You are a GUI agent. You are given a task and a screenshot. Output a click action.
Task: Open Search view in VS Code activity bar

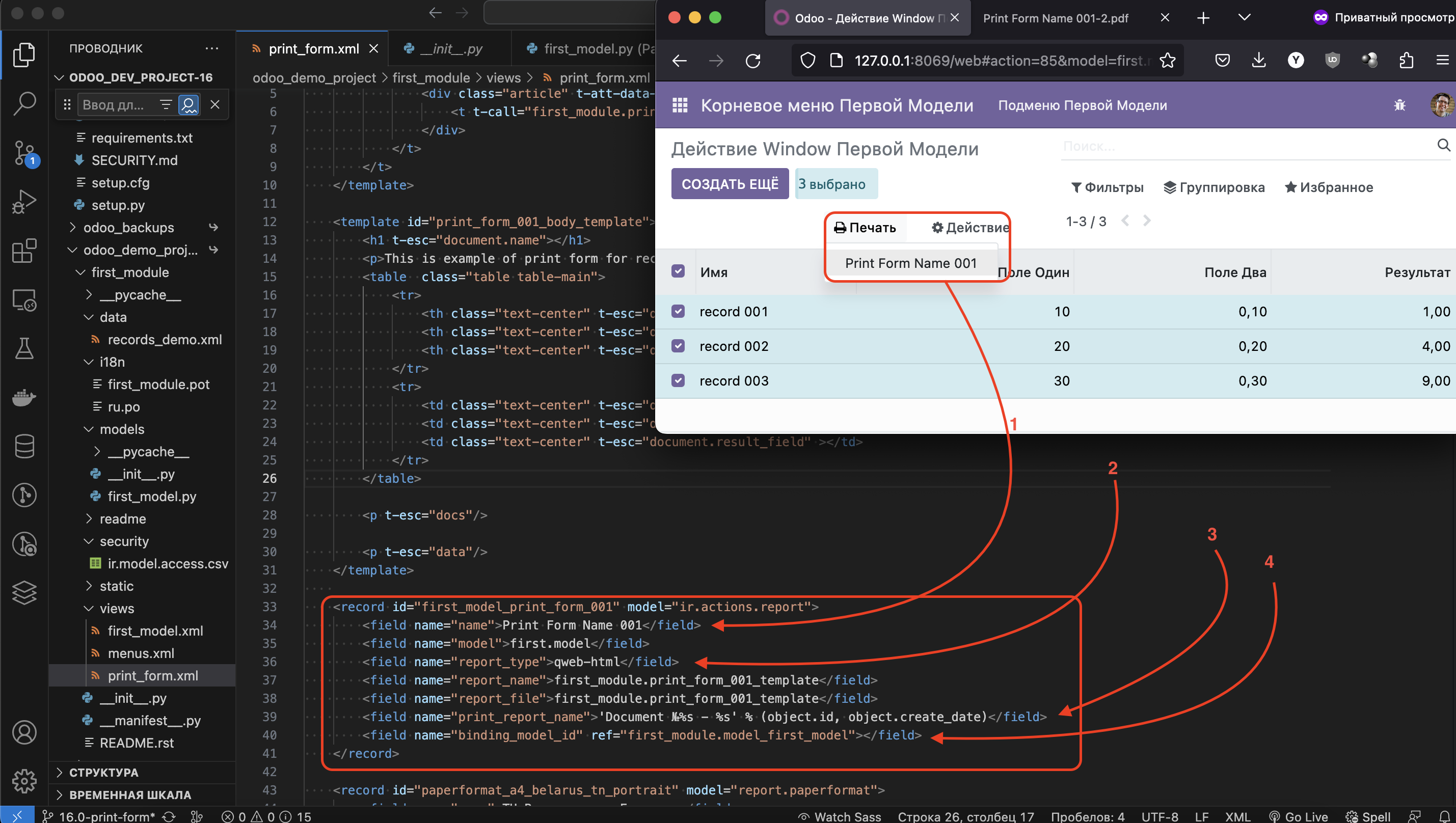tap(24, 103)
